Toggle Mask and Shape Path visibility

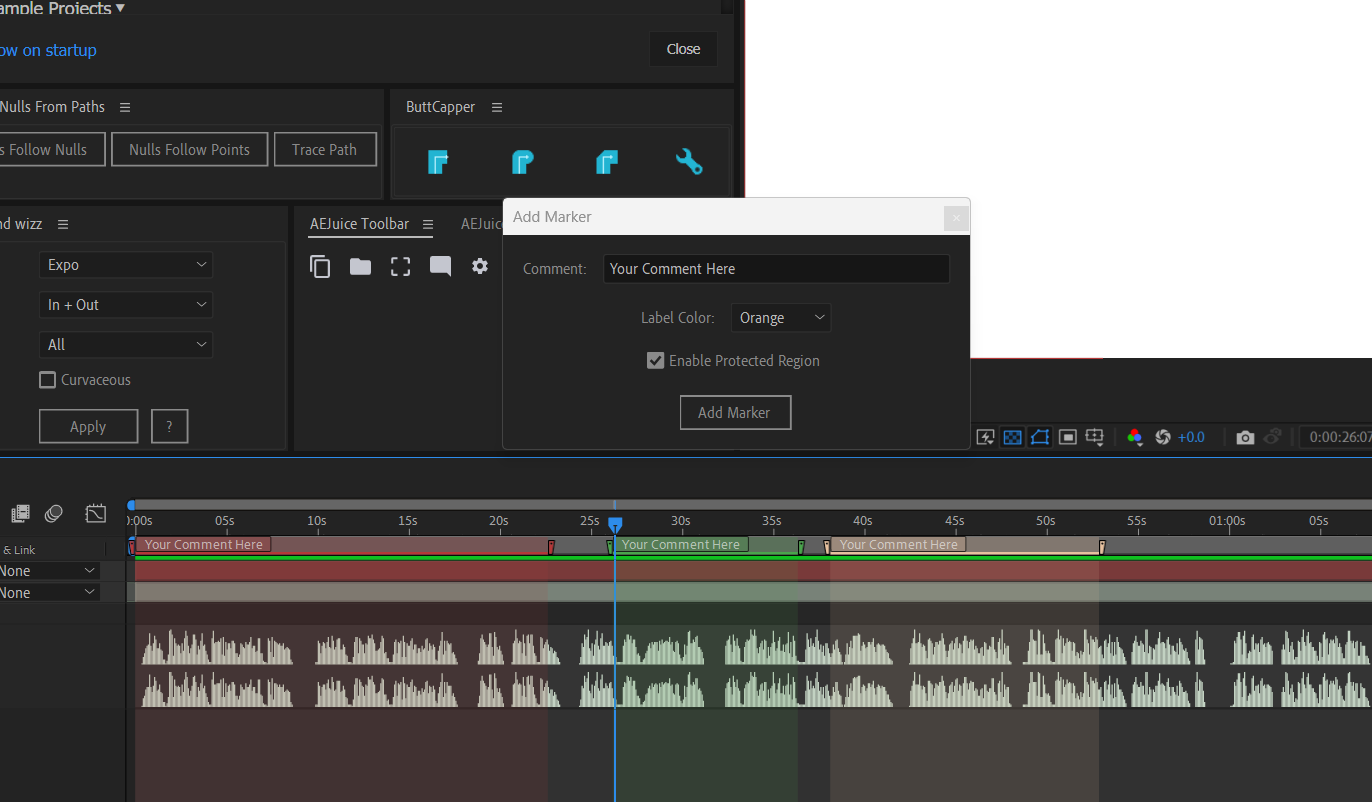[1040, 437]
